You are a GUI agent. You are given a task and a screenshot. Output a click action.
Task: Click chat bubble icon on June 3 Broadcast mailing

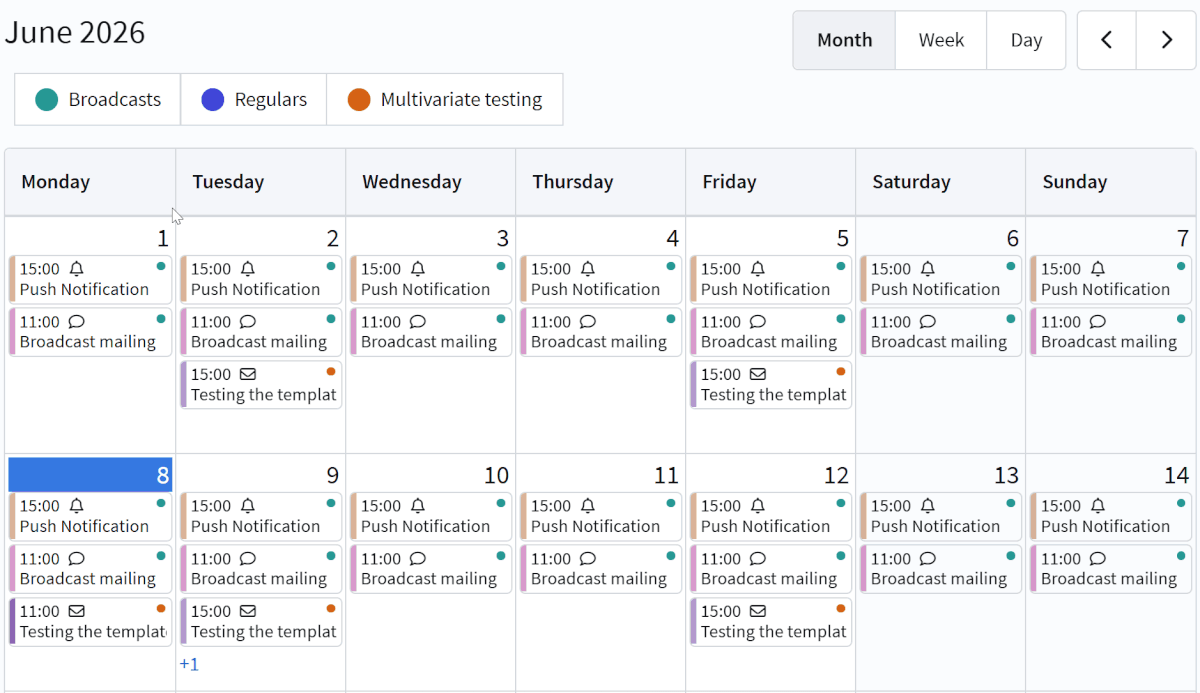[418, 322]
